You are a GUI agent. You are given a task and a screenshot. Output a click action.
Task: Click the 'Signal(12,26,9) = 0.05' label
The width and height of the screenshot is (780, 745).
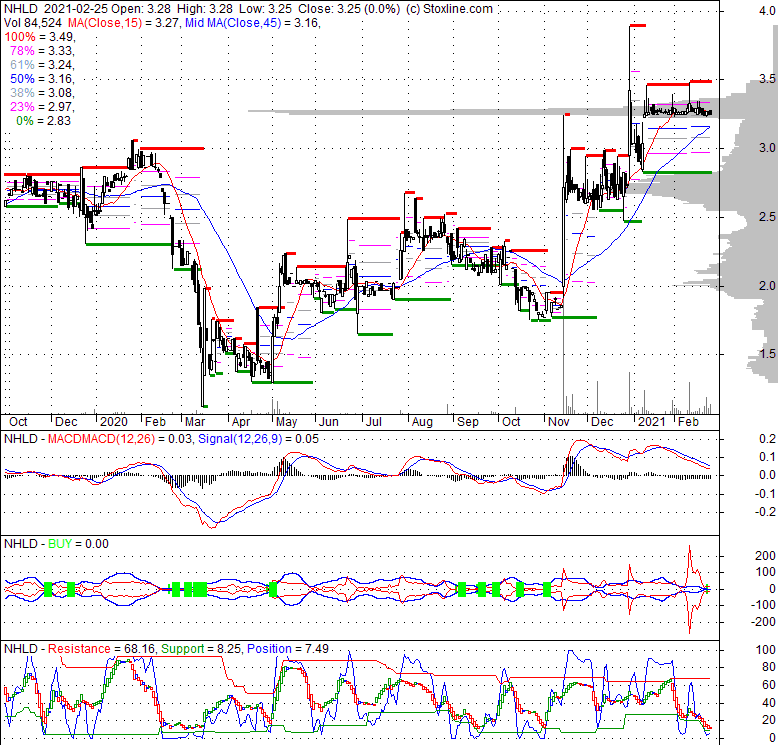point(258,439)
